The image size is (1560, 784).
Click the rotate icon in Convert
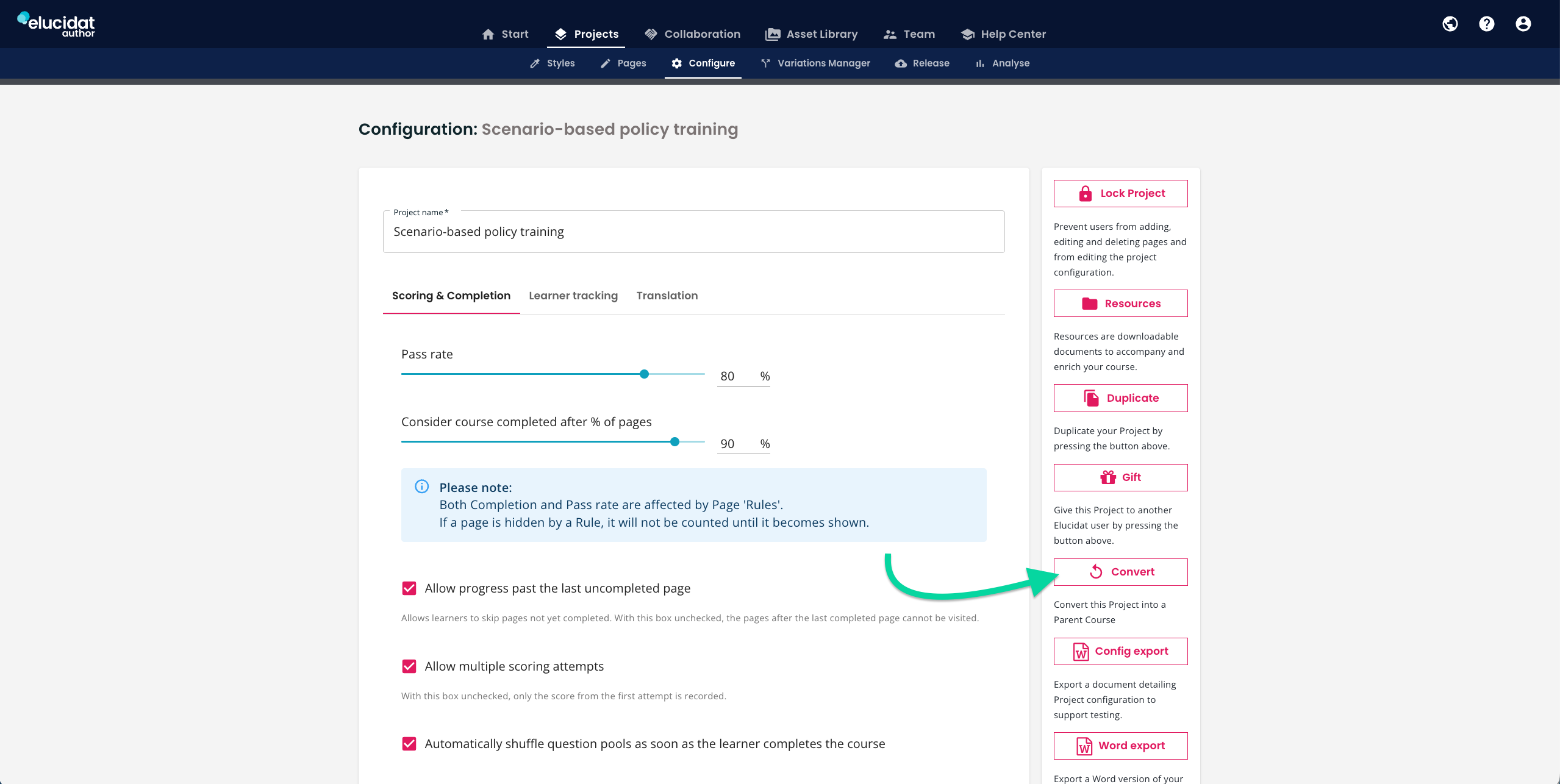pos(1096,572)
